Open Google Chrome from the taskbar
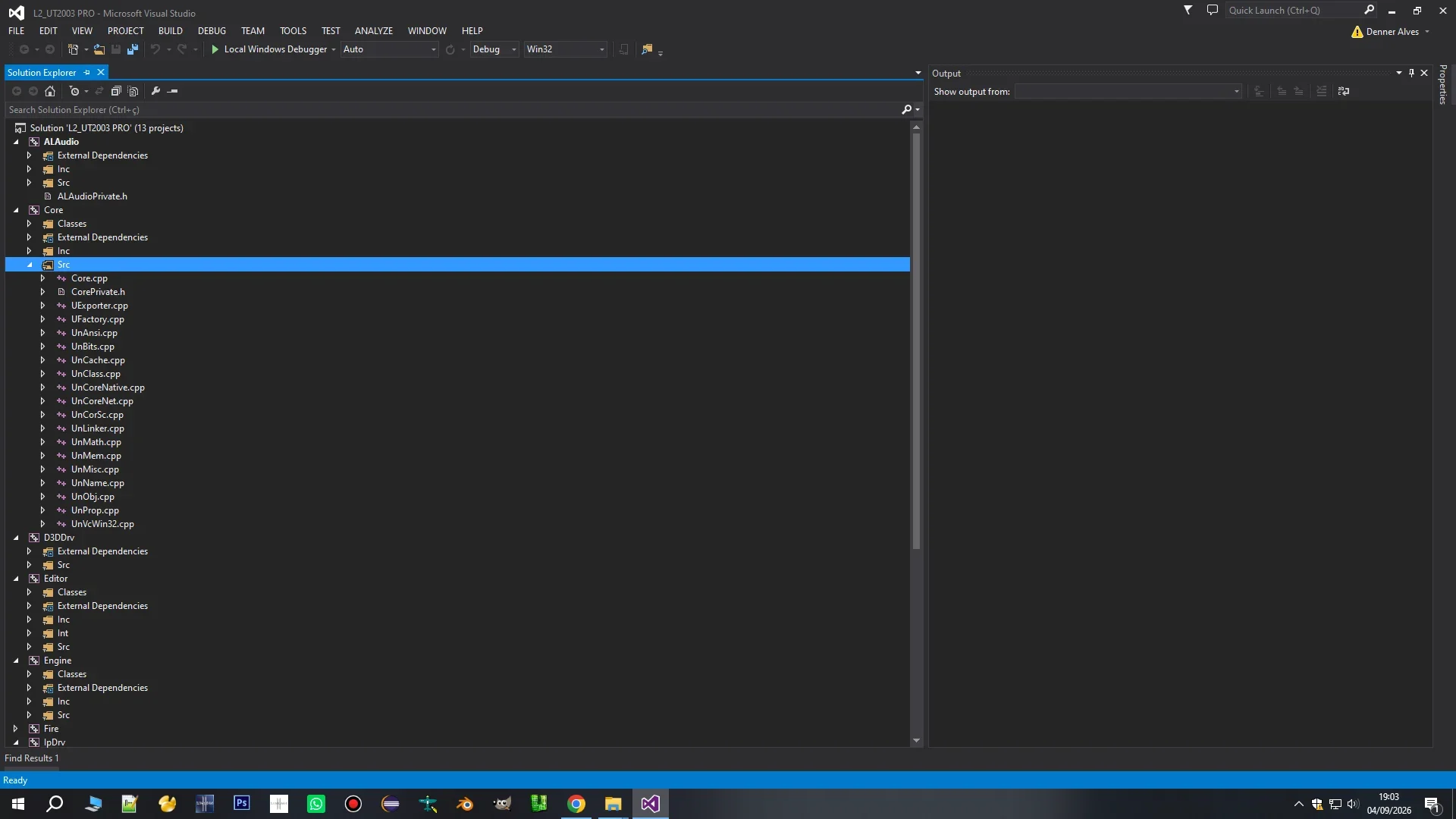 tap(576, 804)
